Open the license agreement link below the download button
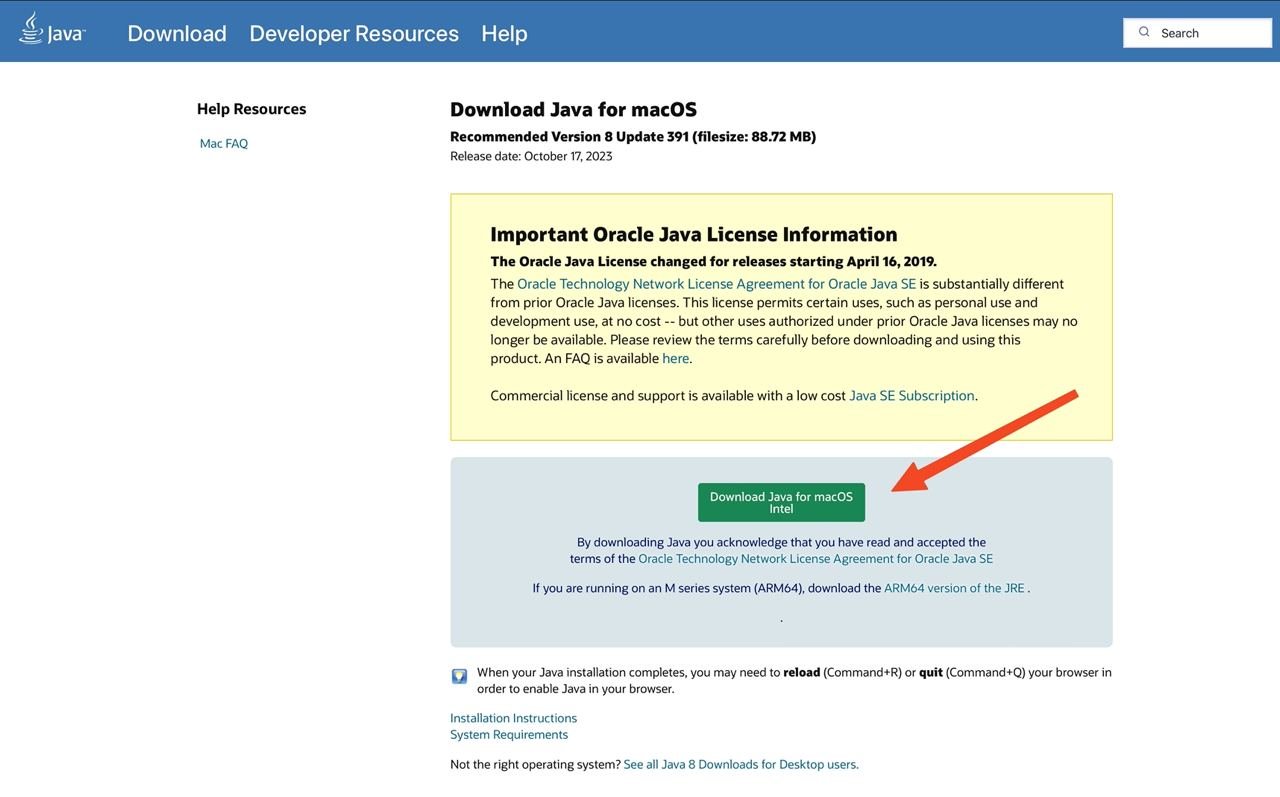Image resolution: width=1280 pixels, height=797 pixels. 816,559
